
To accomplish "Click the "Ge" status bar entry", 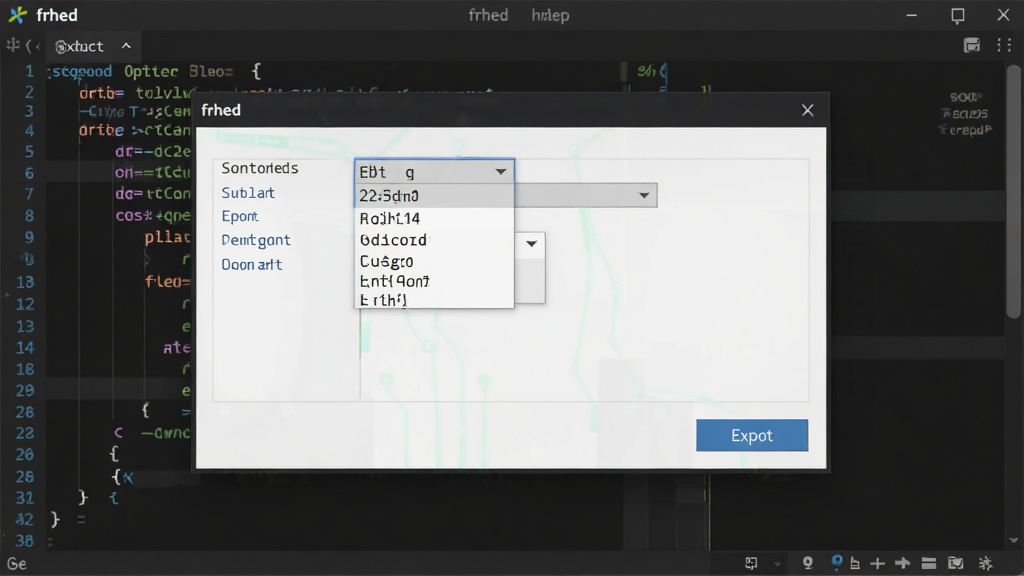I will 17,564.
